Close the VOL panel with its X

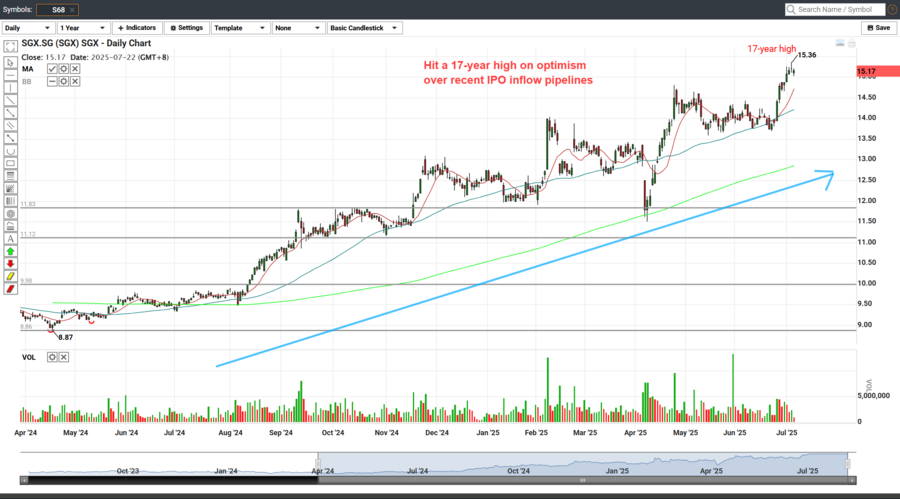(x=64, y=357)
